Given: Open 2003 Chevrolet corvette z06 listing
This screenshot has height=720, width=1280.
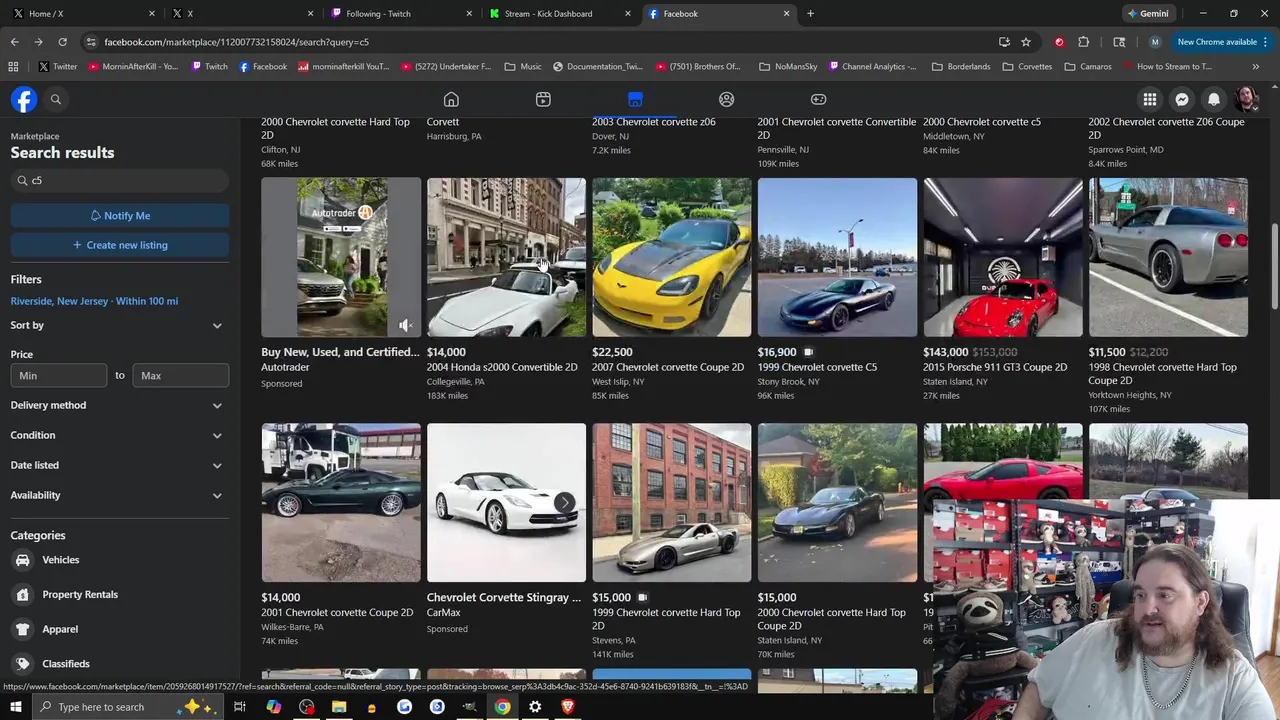Looking at the screenshot, I should pyautogui.click(x=653, y=122).
